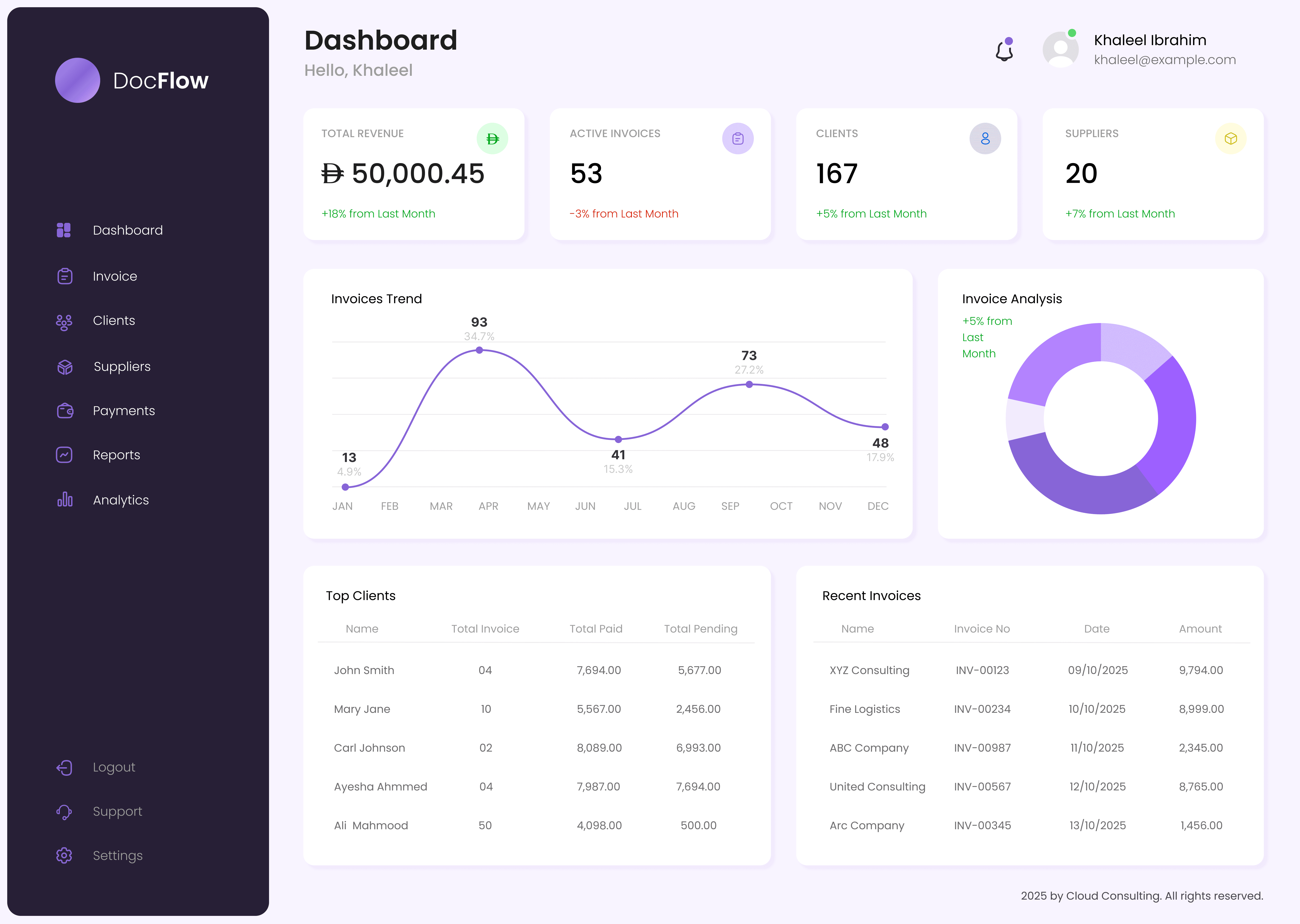Select the Dashboard icon in the sidebar
This screenshot has width=1300, height=924.
click(x=64, y=230)
